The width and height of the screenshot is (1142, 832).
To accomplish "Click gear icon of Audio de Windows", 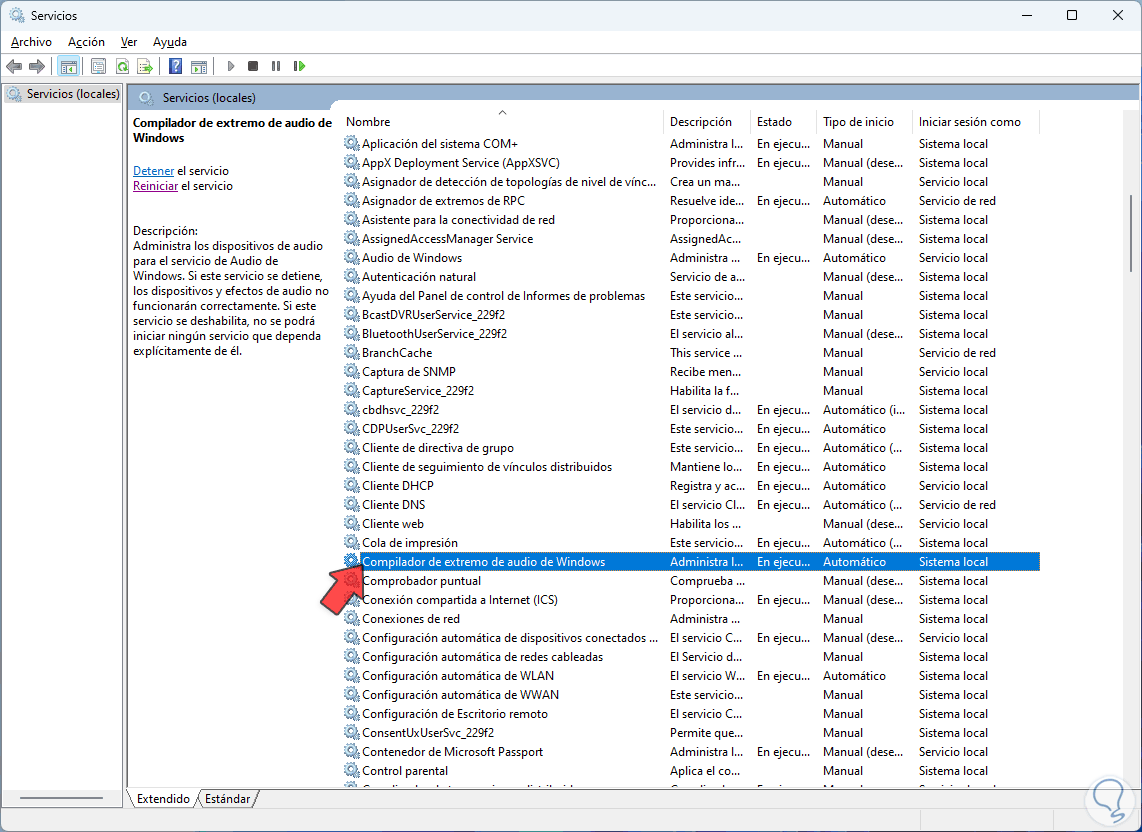I will (352, 257).
